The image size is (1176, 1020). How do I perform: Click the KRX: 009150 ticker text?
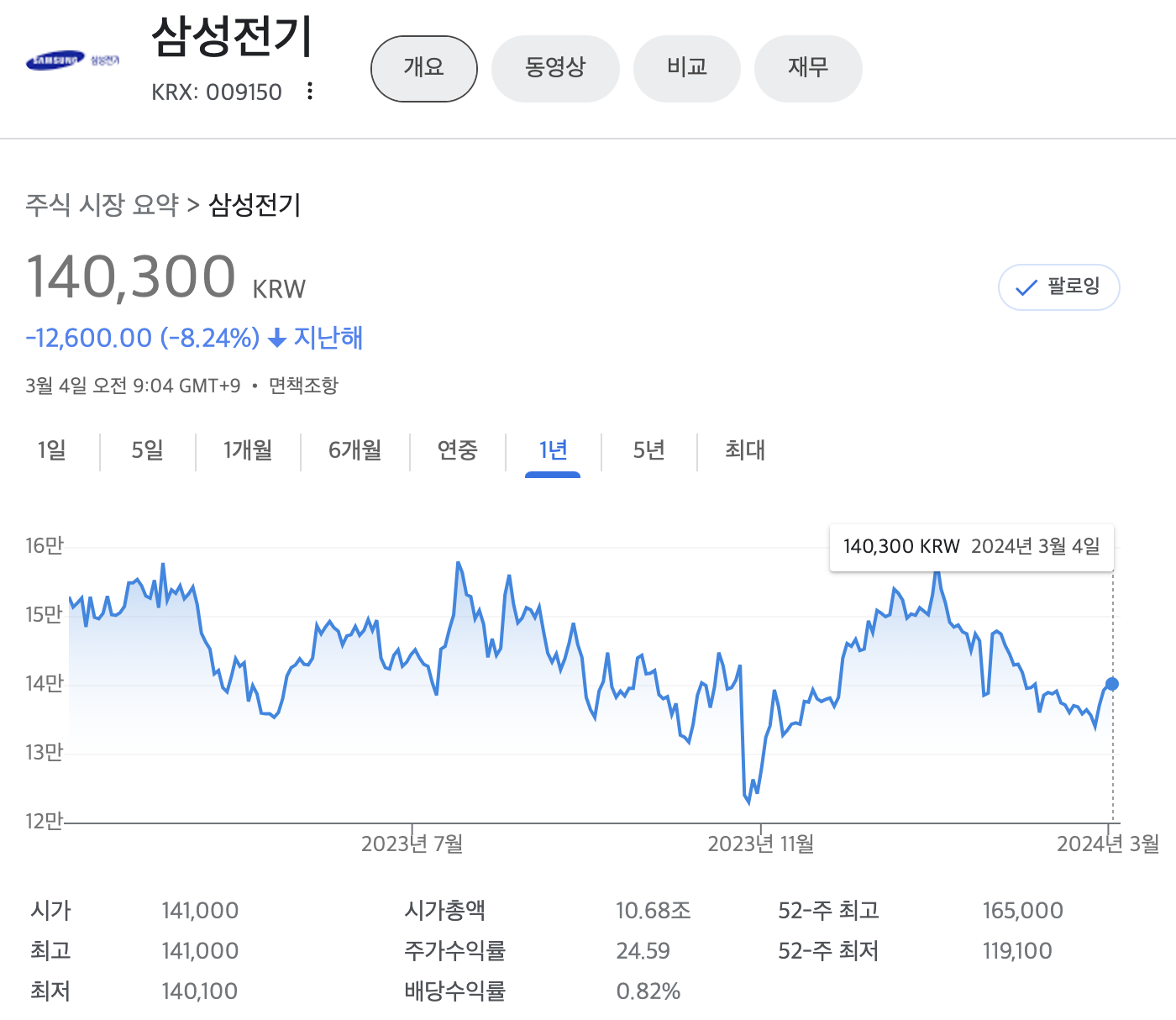tap(217, 92)
